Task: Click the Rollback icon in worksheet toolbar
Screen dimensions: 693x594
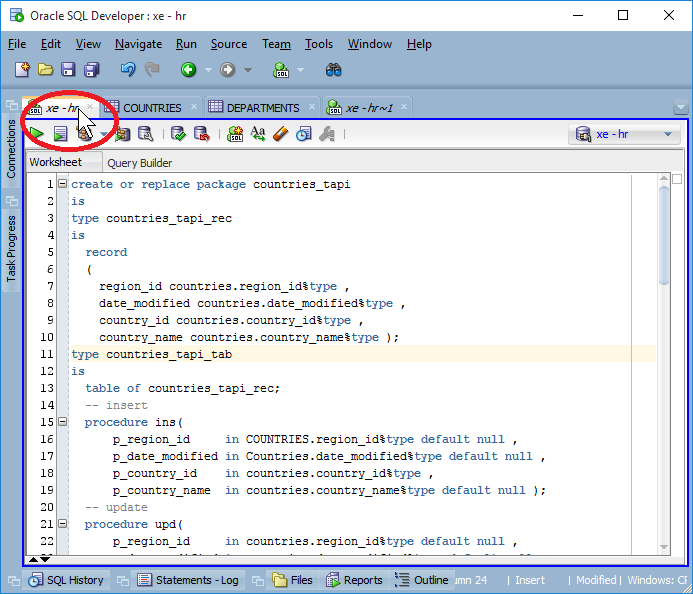Action: [201, 134]
